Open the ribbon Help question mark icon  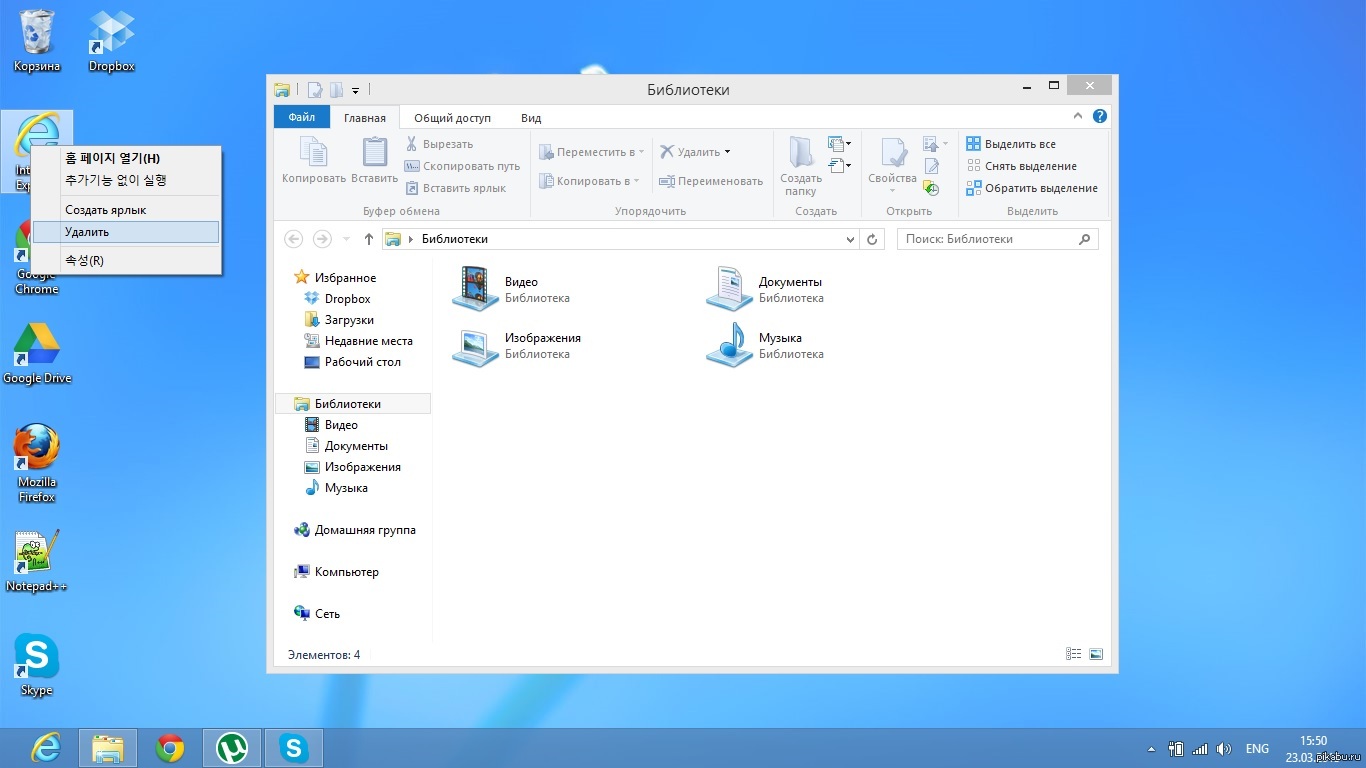pyautogui.click(x=1100, y=116)
